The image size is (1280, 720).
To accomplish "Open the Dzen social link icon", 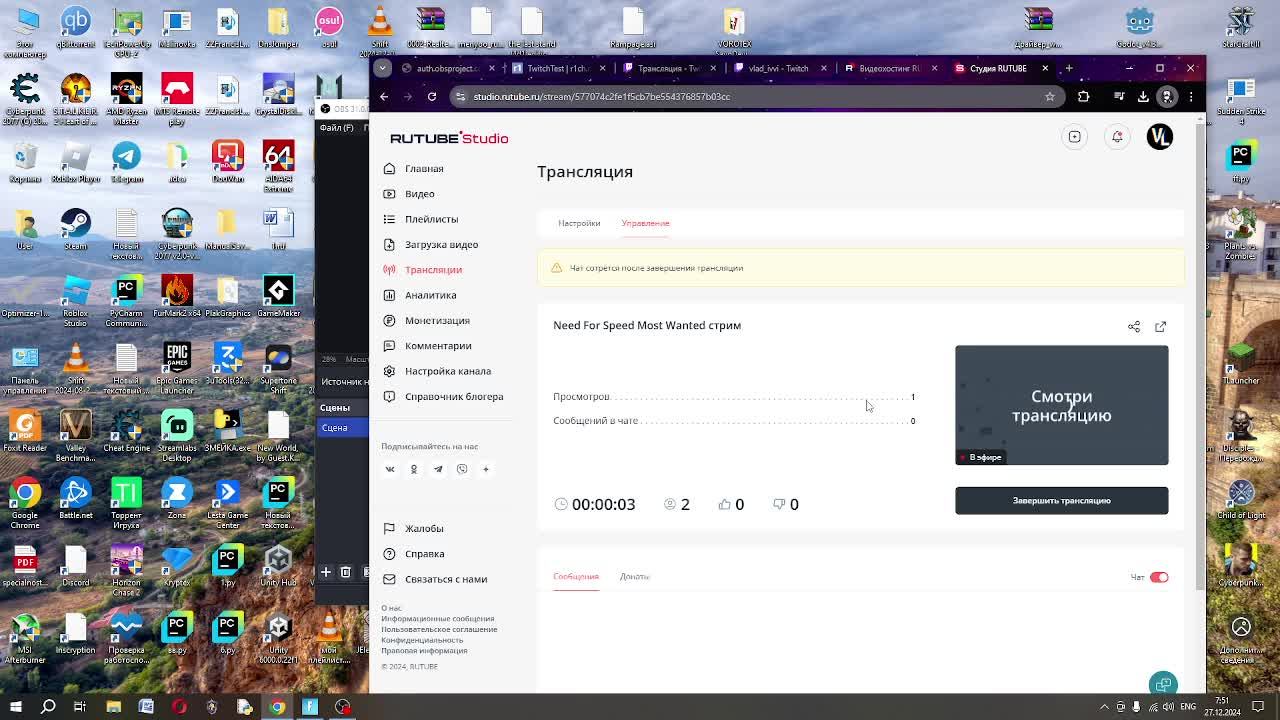I will (x=486, y=469).
